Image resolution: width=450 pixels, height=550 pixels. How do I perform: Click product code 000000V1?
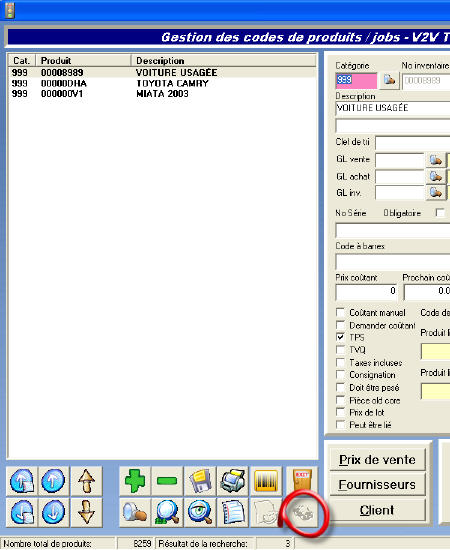(x=62, y=94)
